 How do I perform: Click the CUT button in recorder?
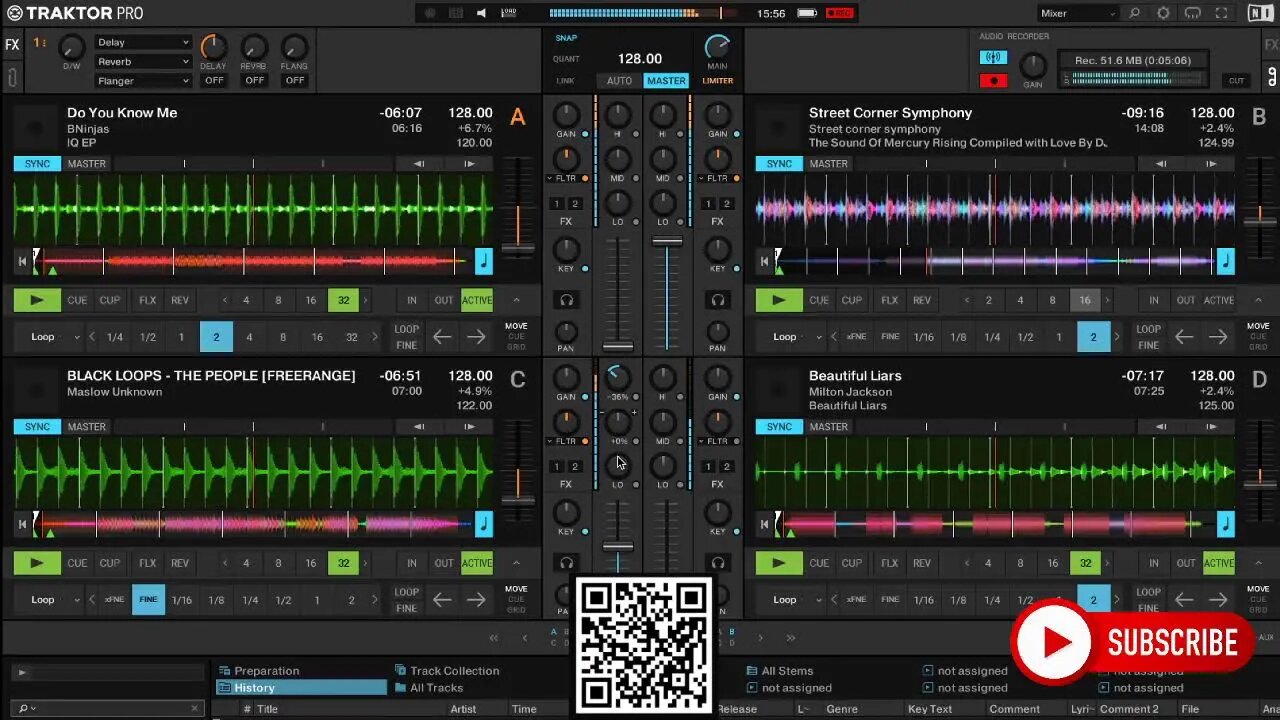pos(1237,81)
